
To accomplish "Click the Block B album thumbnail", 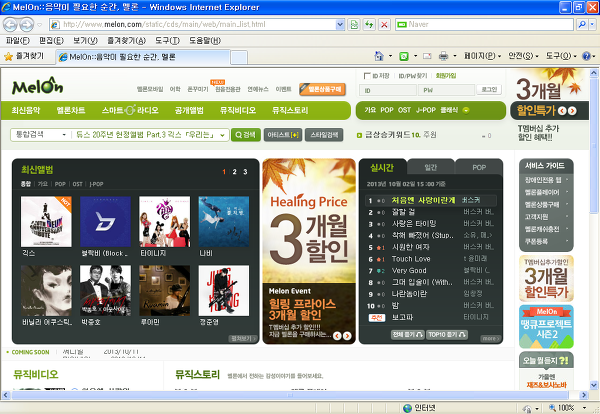I will [105, 222].
